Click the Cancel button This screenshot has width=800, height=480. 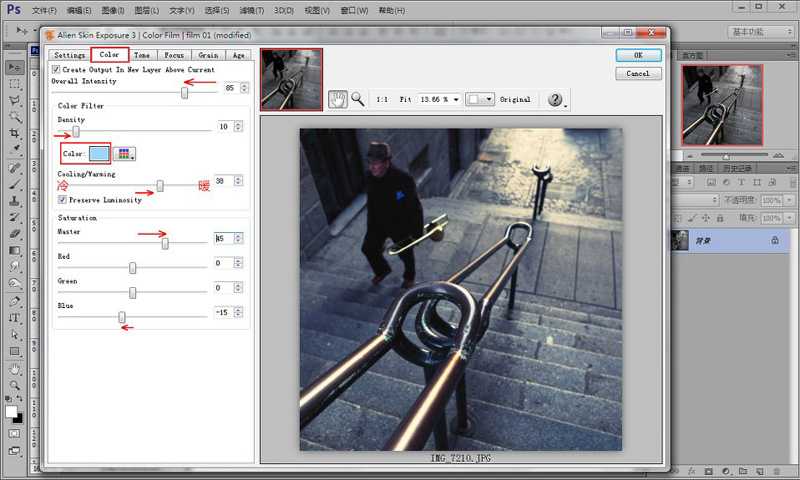click(638, 73)
